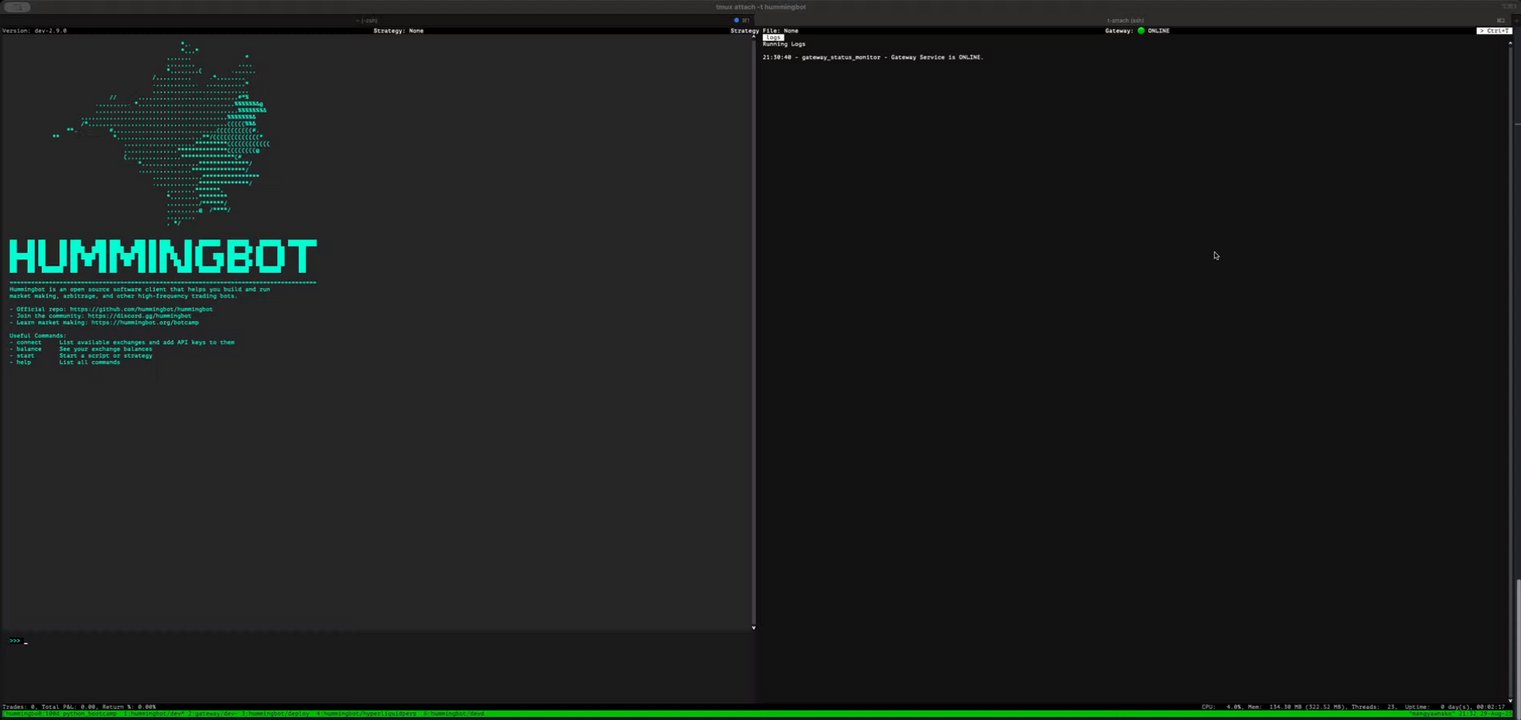The image size is (1521, 720).
Task: Click the 'Running Logs' heading
Action: click(x=783, y=44)
